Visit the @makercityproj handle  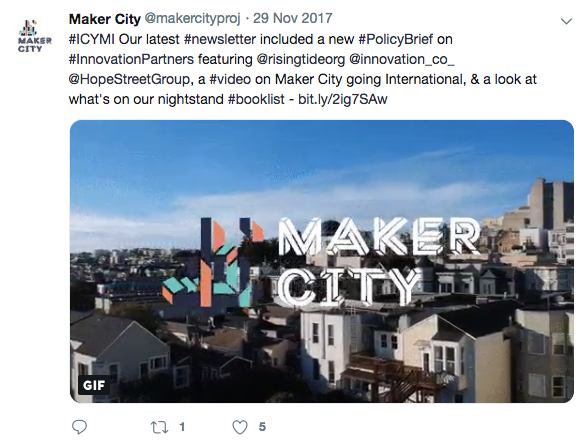tap(192, 19)
